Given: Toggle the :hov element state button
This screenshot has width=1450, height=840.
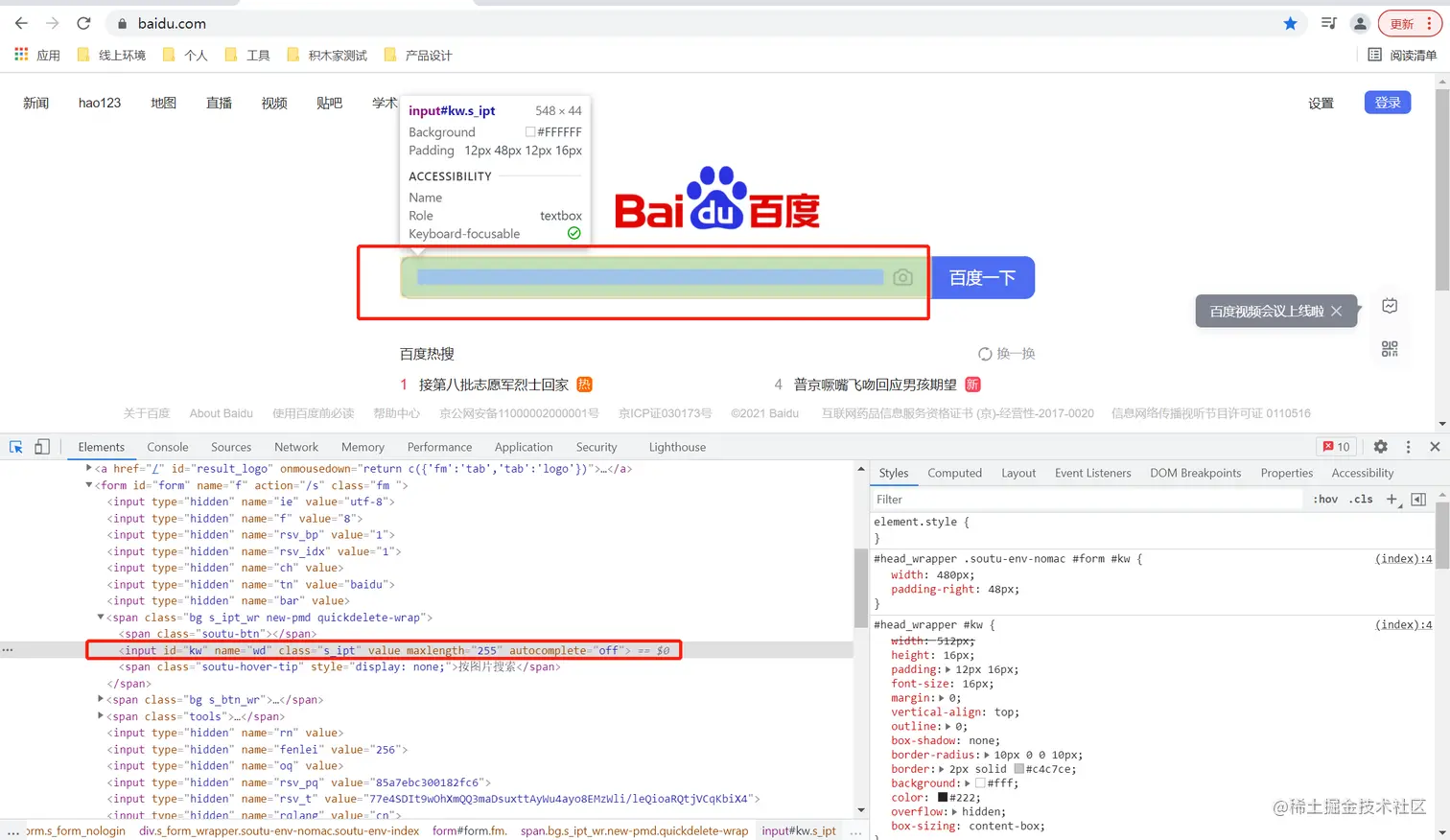Looking at the screenshot, I should point(1325,500).
